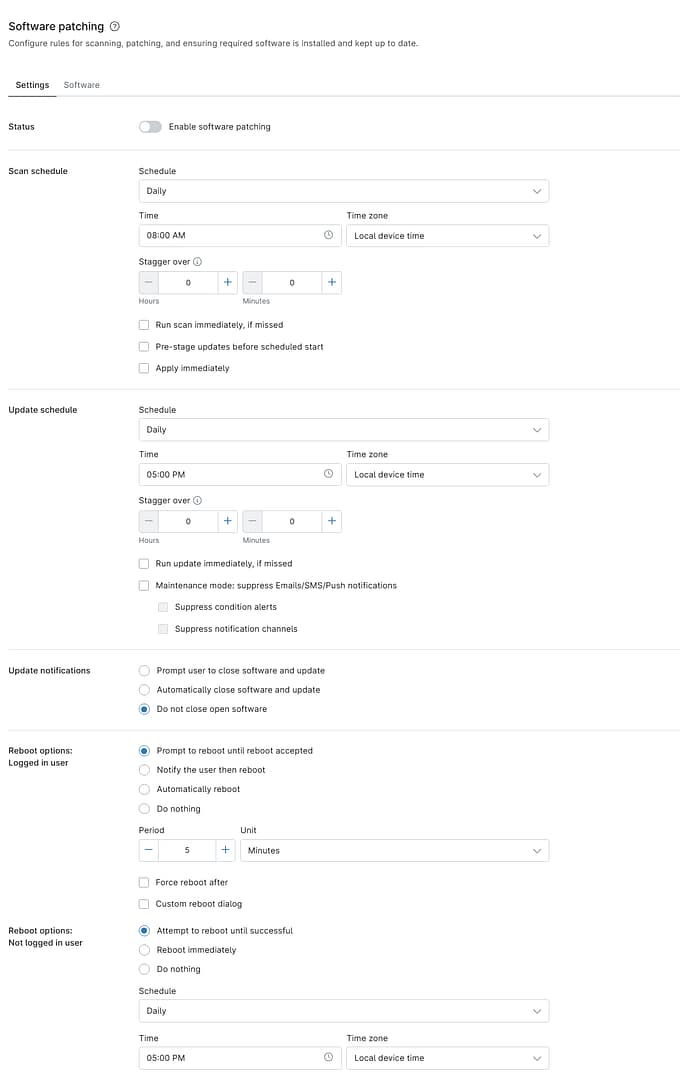Select the Settings tab

tap(32, 85)
